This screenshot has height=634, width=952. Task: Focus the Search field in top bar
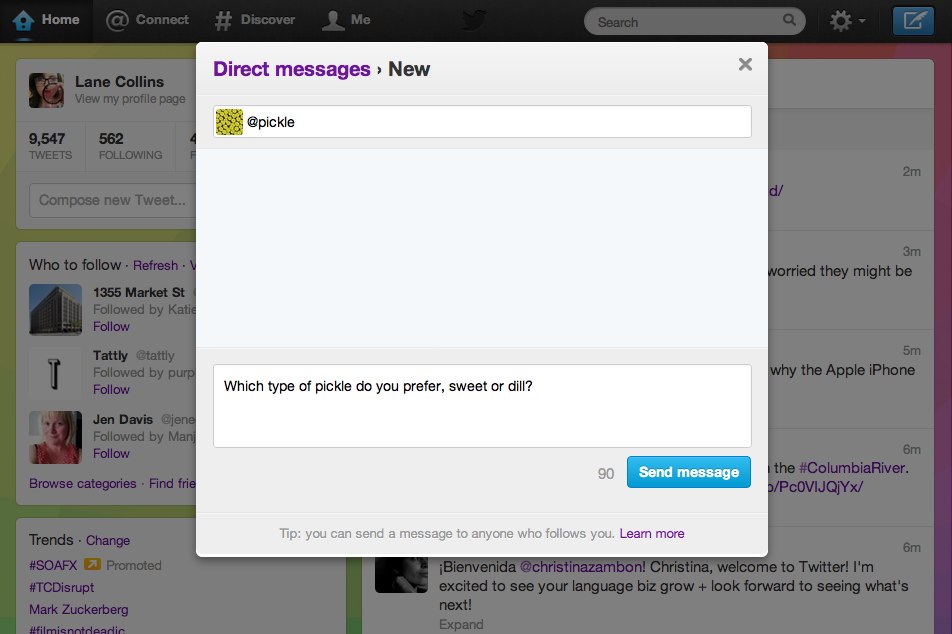click(694, 22)
